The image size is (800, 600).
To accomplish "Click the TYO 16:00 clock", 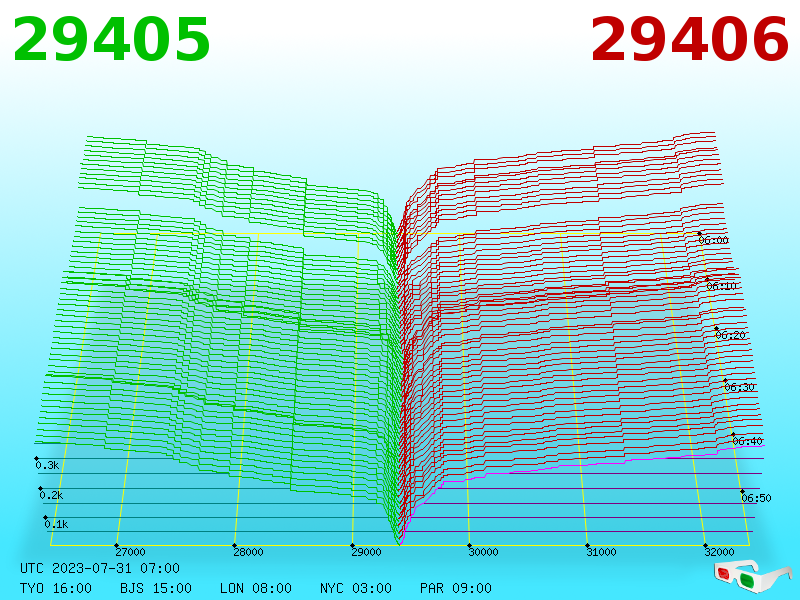I will pyautogui.click(x=56, y=588).
